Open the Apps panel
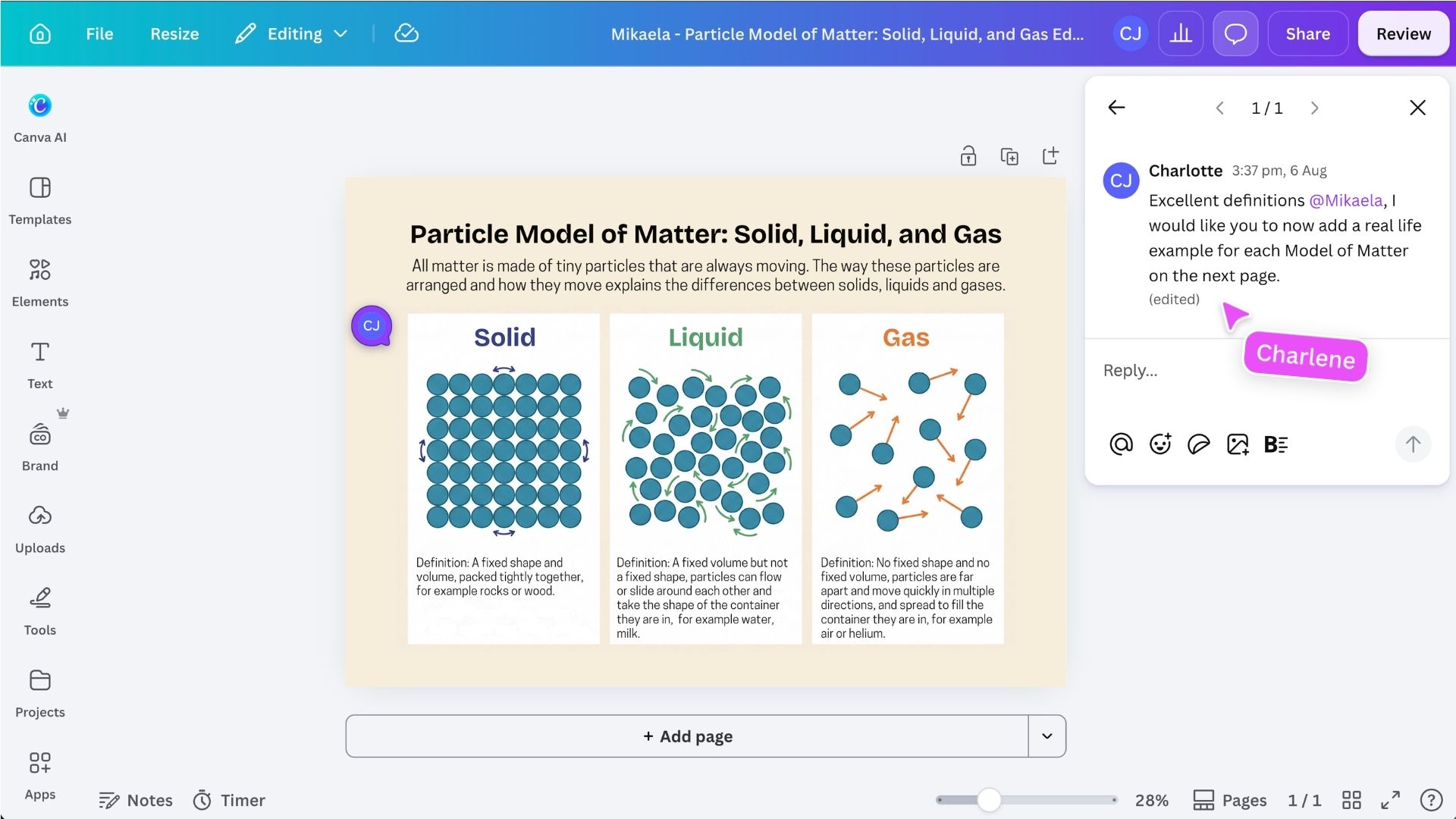Viewport: 1456px width, 819px height. coord(39,775)
